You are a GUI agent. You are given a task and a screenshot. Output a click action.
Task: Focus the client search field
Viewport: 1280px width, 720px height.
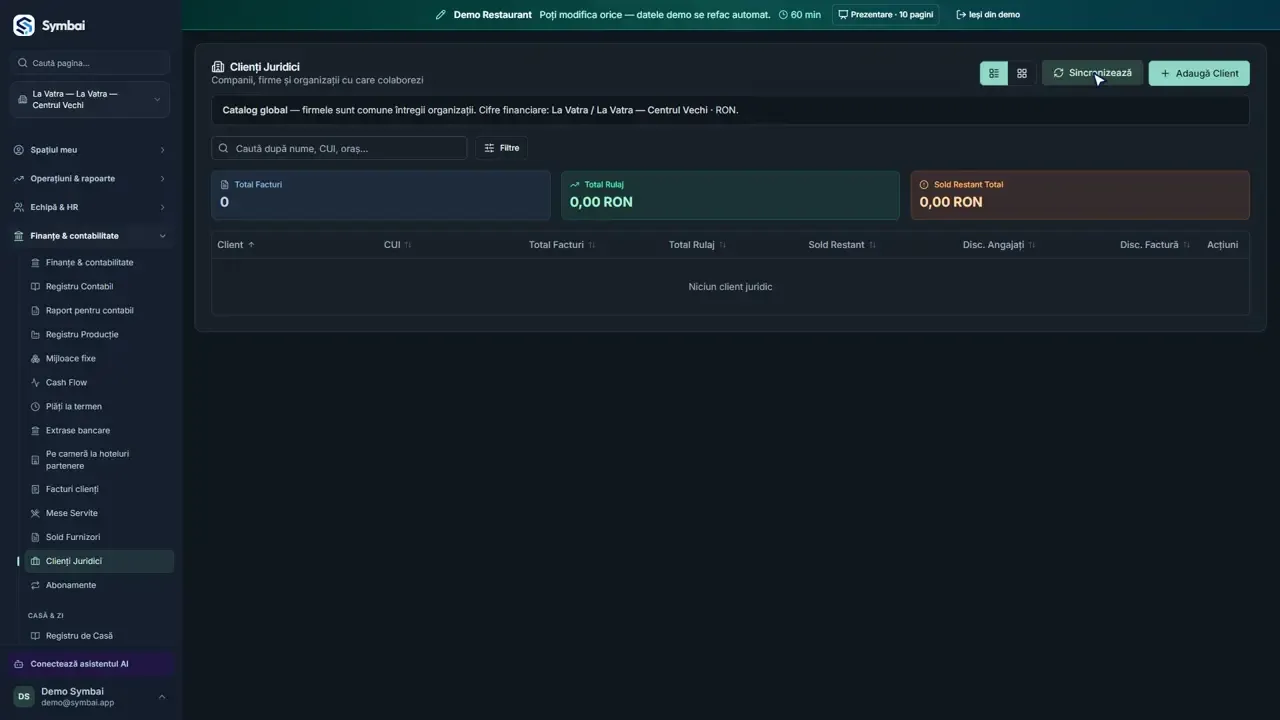click(339, 148)
